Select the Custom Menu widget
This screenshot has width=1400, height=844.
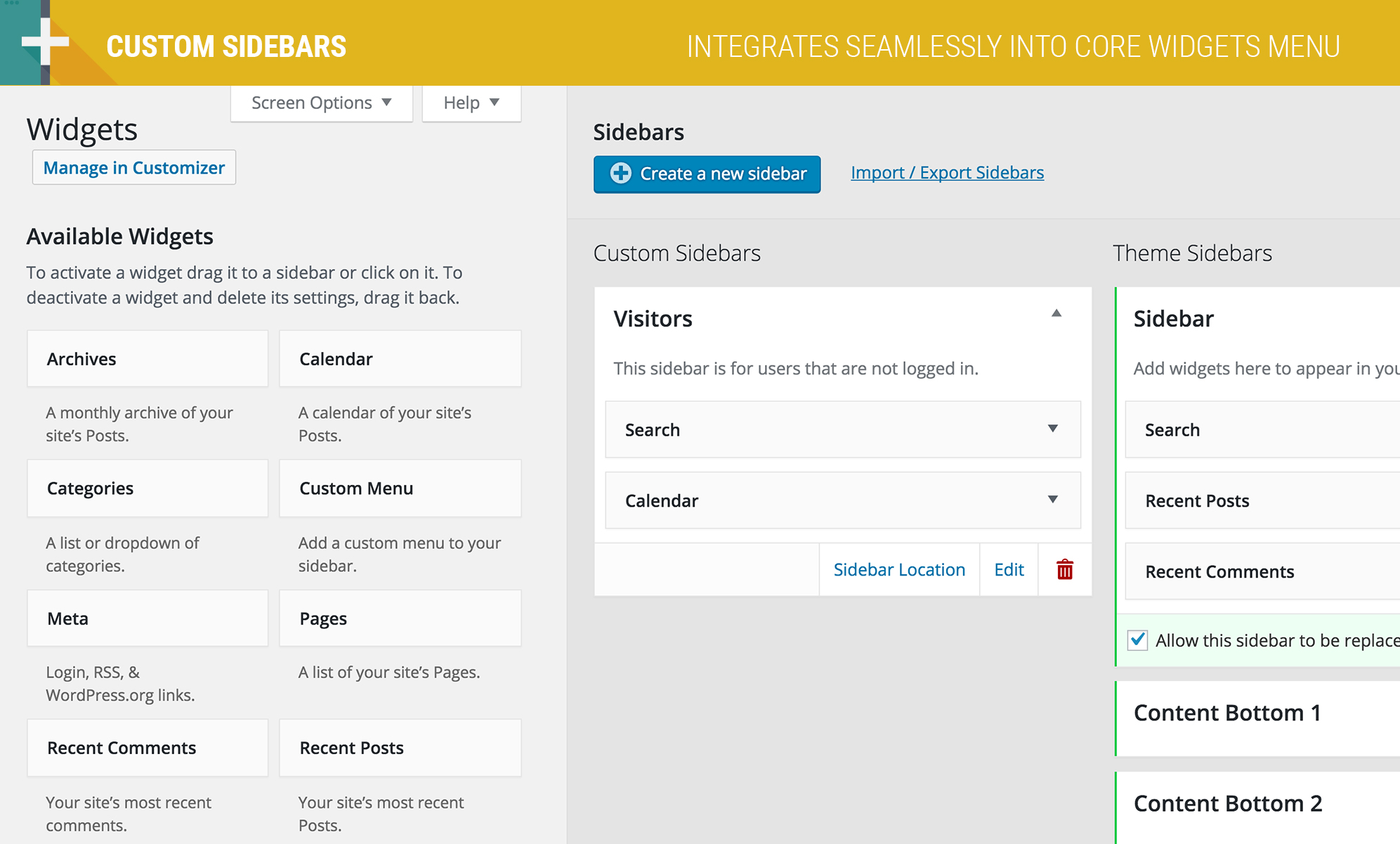pos(400,488)
